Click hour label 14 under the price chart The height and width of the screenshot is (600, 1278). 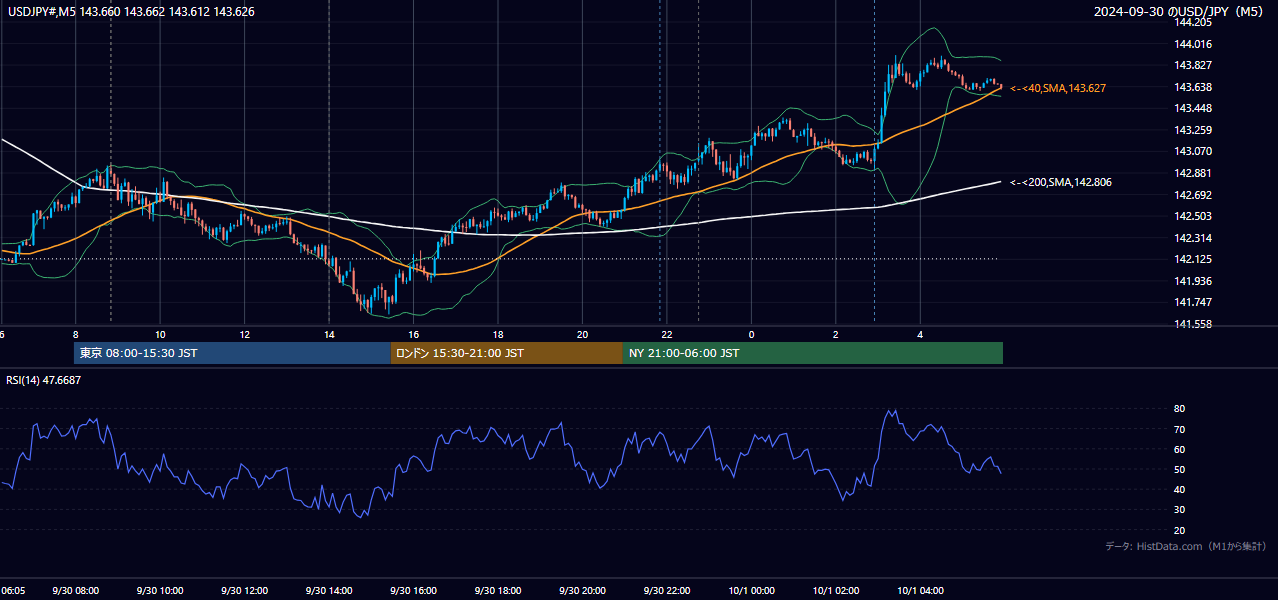point(329,334)
